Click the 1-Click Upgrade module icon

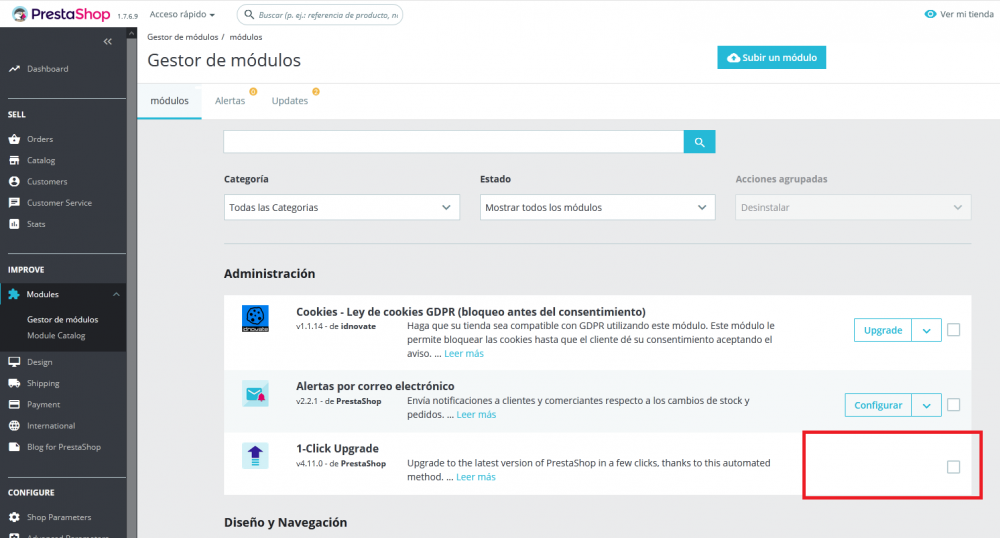click(x=255, y=456)
